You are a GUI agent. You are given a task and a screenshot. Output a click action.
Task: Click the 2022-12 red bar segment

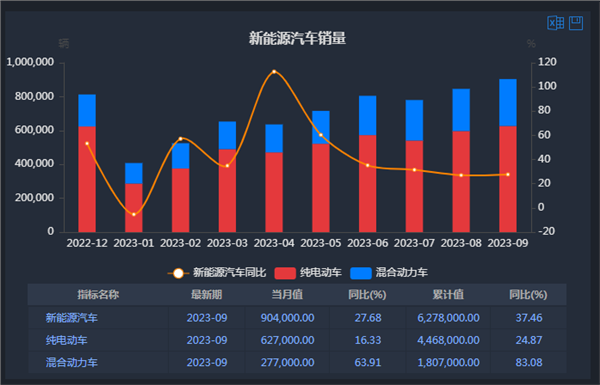tap(87, 179)
